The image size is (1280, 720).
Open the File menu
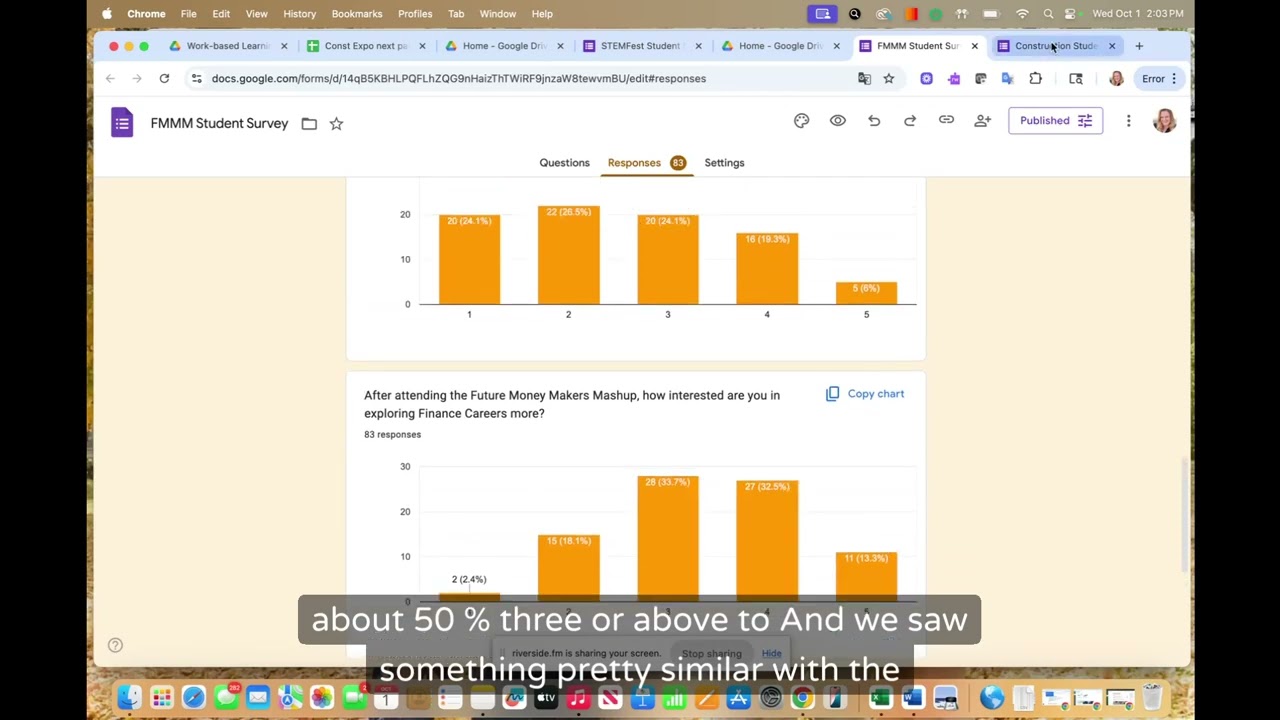(x=188, y=14)
